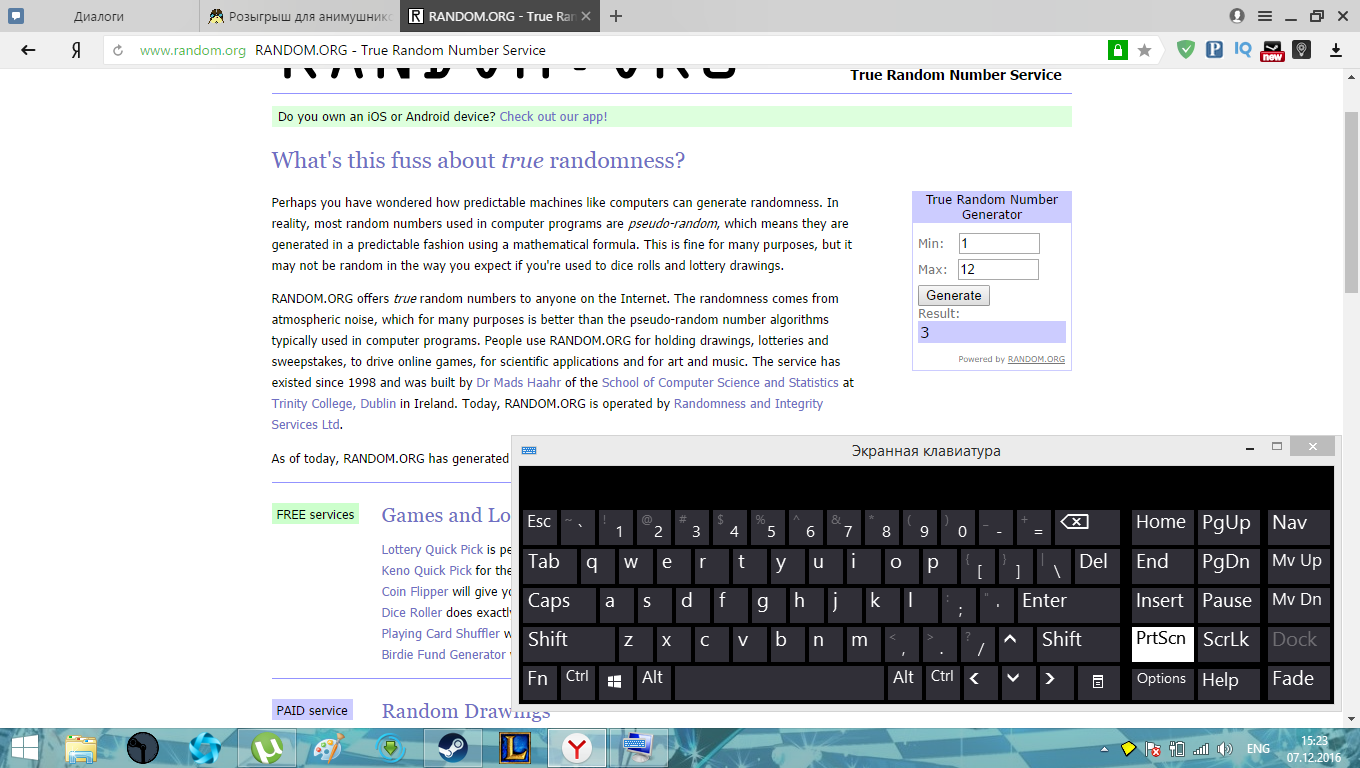Click the green secure connection lock icon
1360x768 pixels.
(1117, 50)
